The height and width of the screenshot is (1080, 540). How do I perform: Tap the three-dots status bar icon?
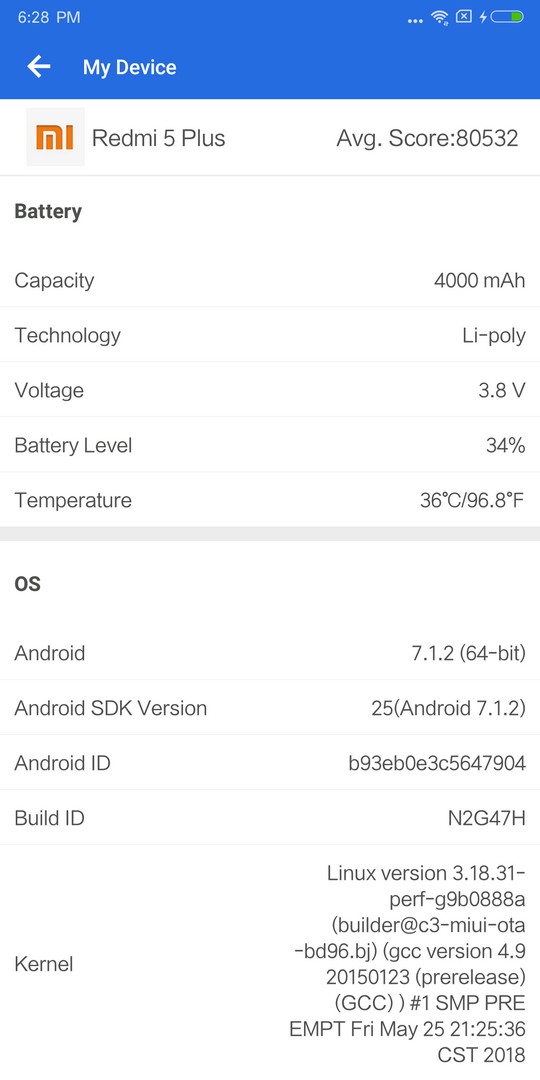tap(415, 21)
